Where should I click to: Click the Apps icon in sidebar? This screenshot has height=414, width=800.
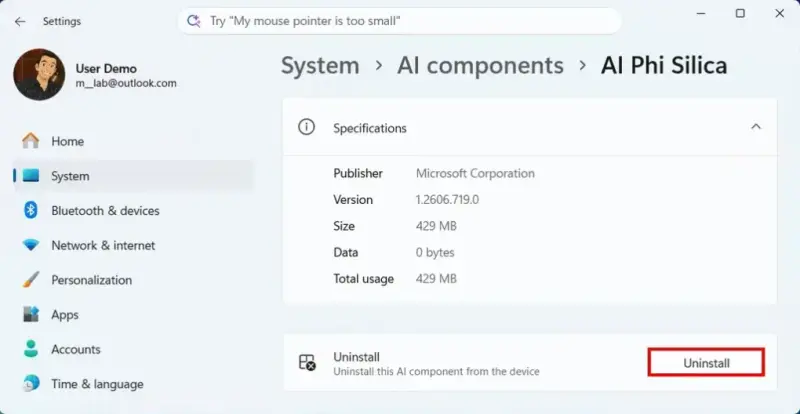(x=31, y=314)
